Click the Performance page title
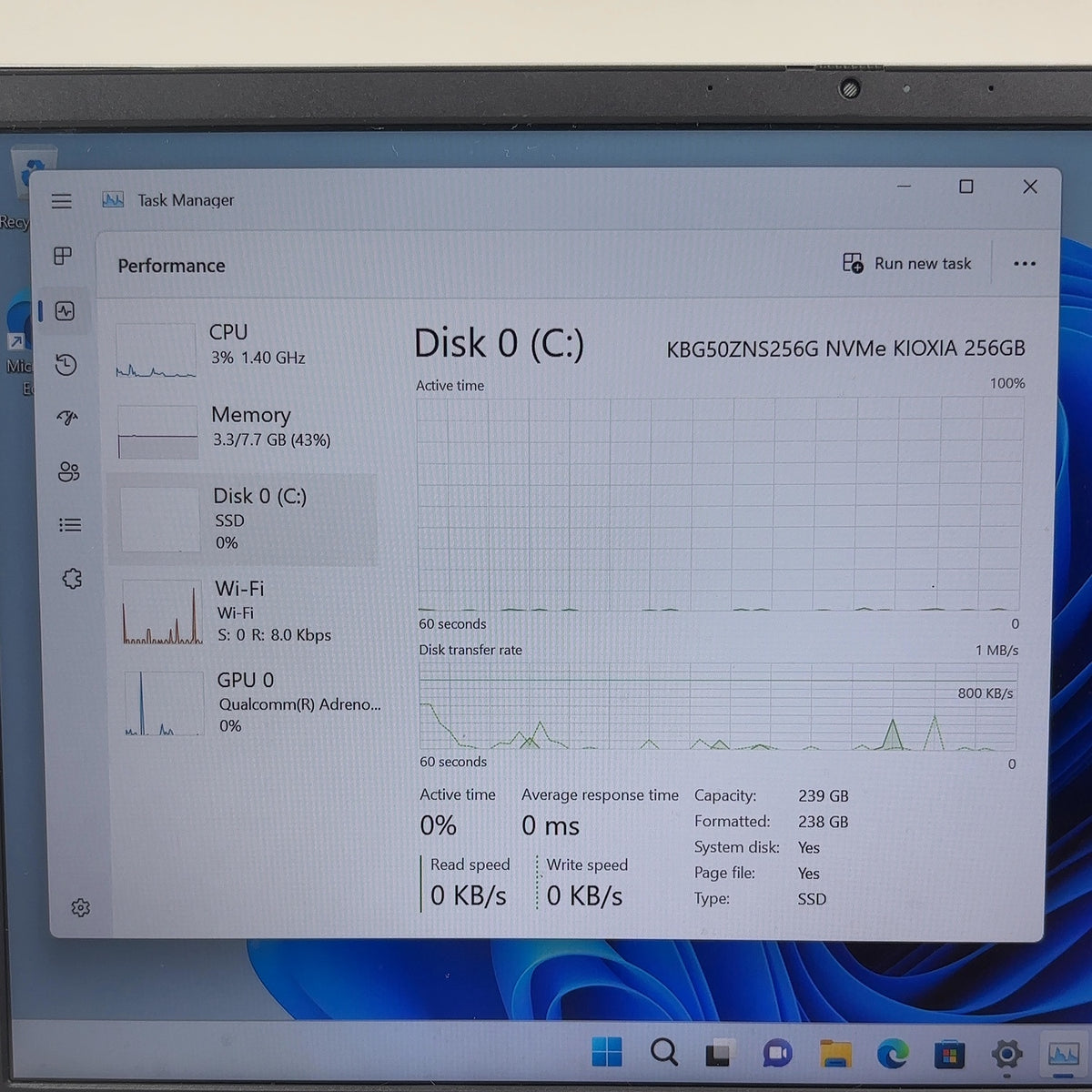The image size is (1092, 1092). (171, 266)
